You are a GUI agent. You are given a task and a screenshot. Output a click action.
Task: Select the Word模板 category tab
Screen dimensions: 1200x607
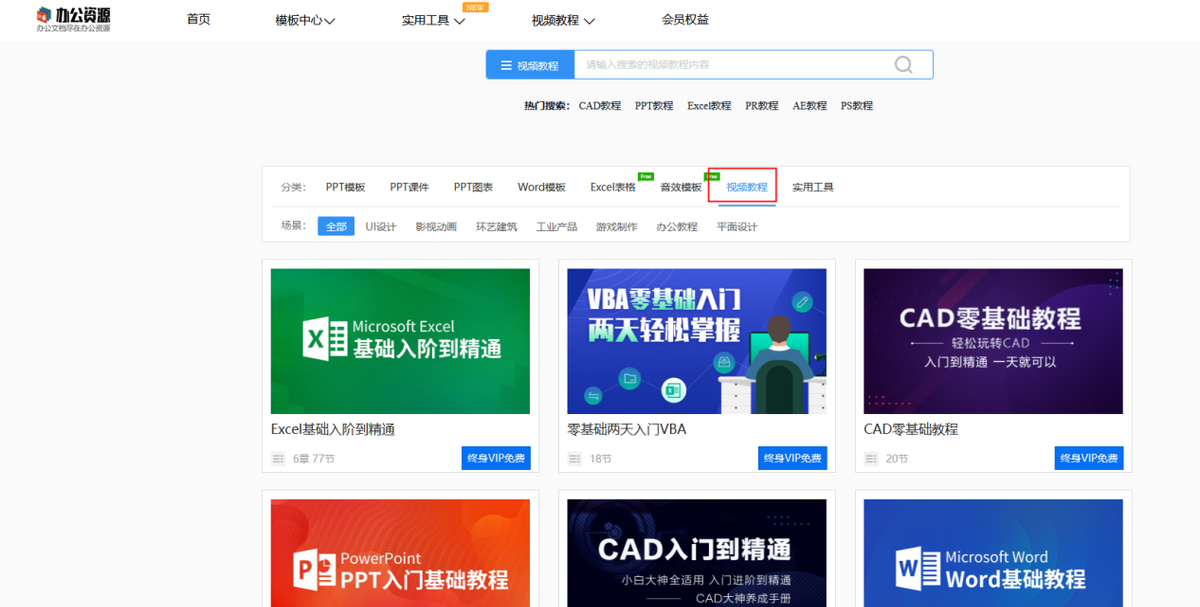click(x=541, y=187)
